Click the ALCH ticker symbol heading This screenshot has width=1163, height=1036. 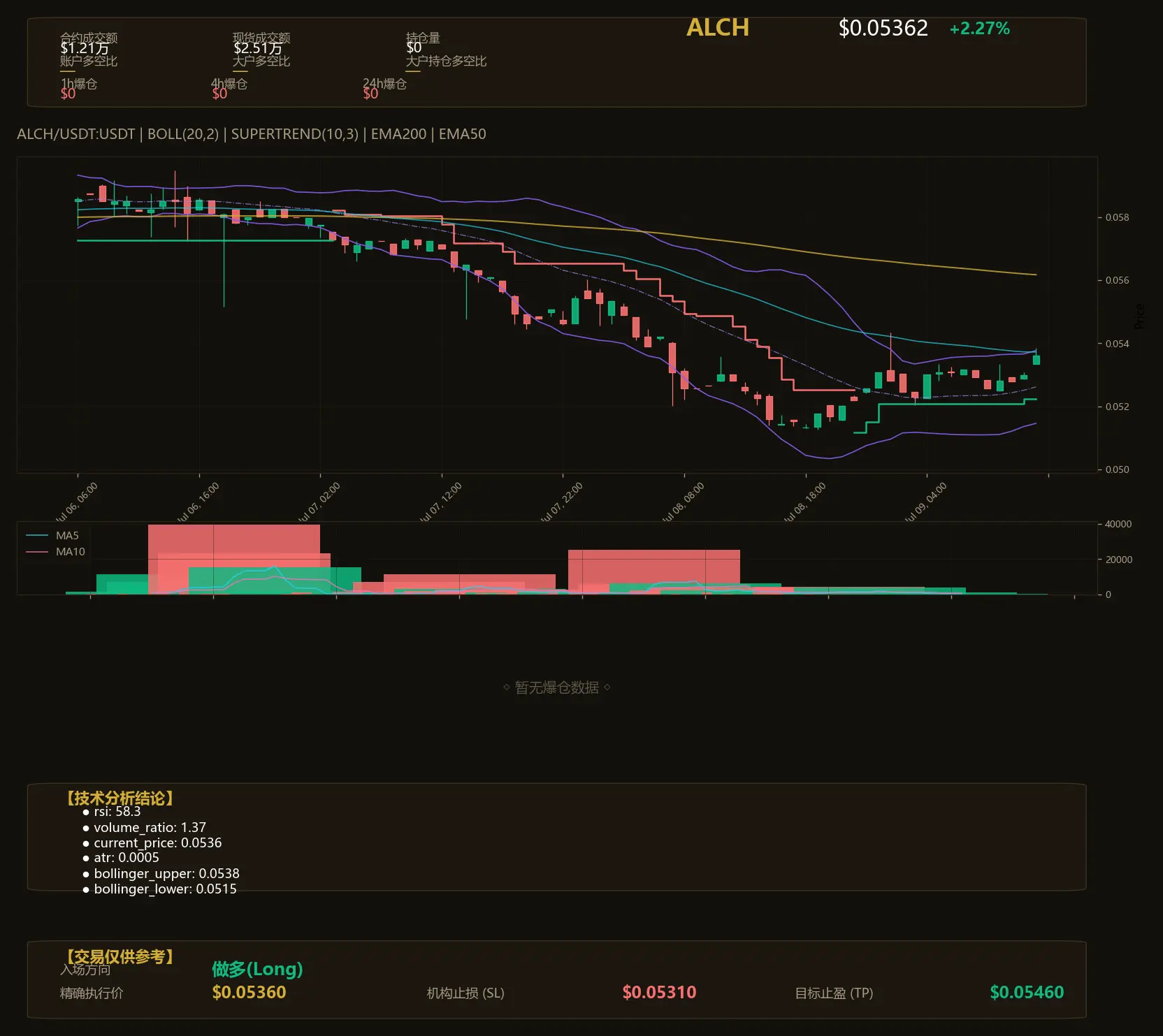point(718,27)
